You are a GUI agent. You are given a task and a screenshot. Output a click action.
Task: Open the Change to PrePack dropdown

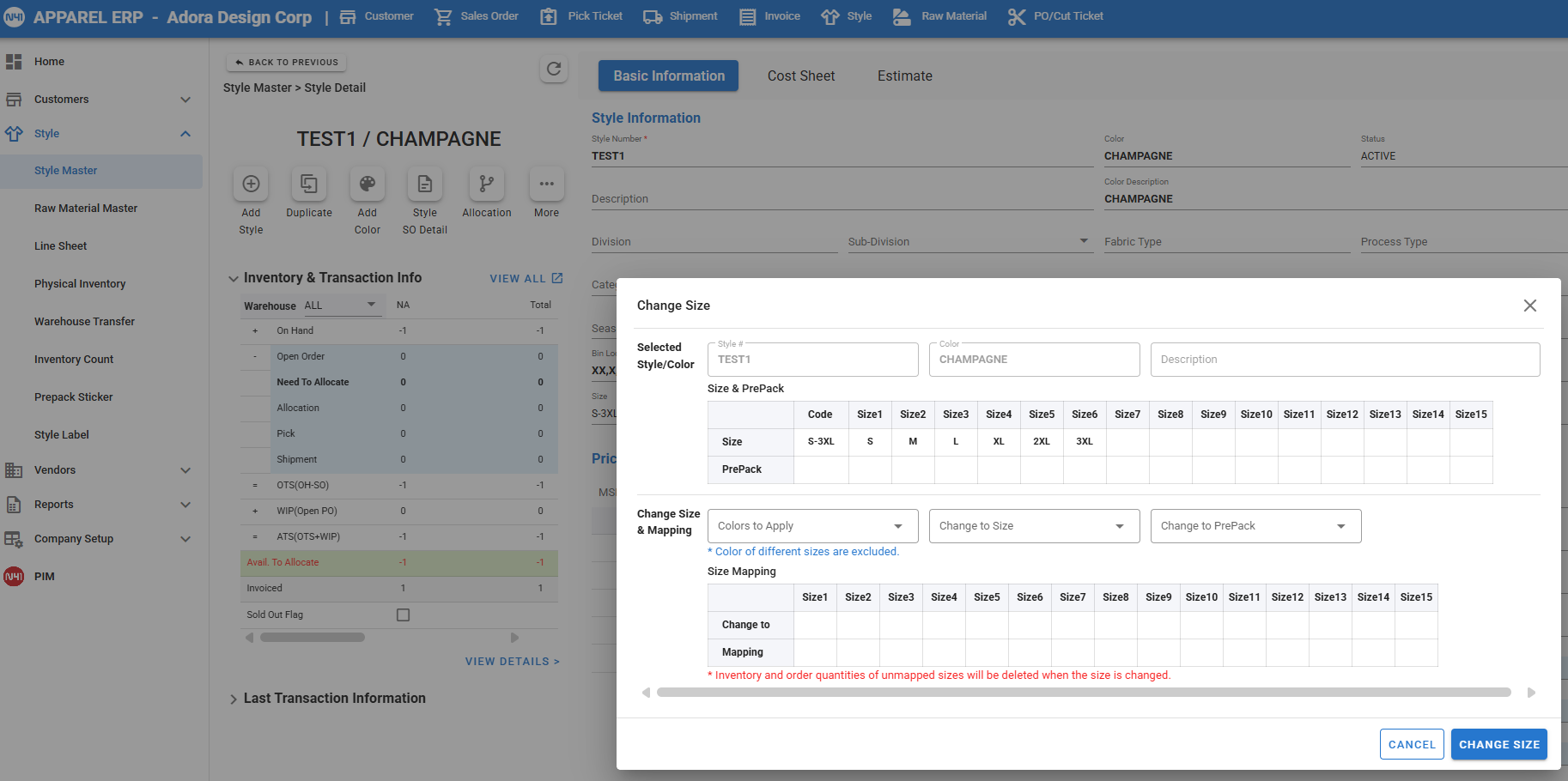(1255, 526)
